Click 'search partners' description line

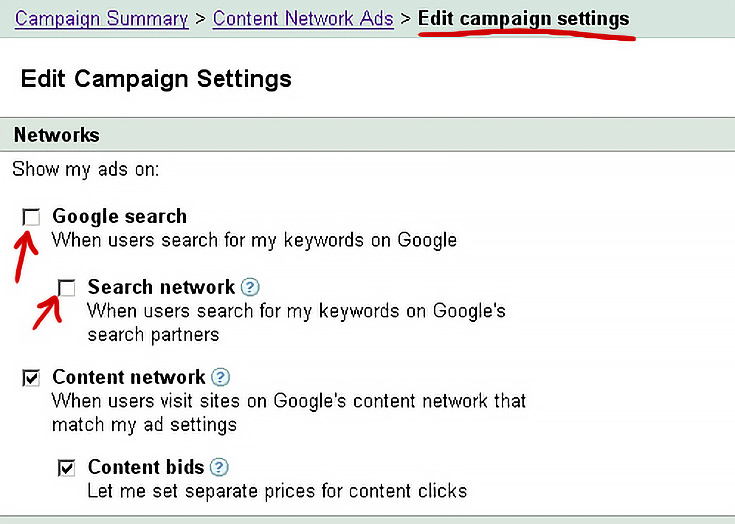point(153,335)
